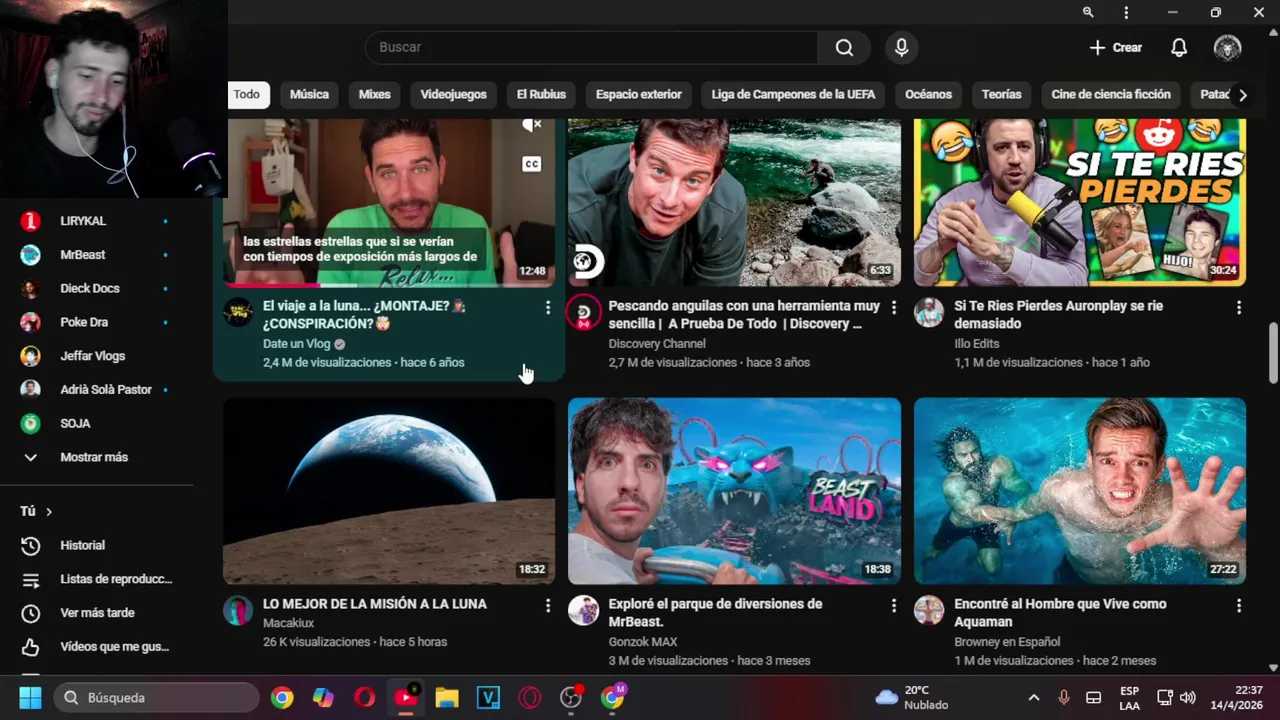Open the weather widget showing 20°C Nublado

[x=912, y=697]
